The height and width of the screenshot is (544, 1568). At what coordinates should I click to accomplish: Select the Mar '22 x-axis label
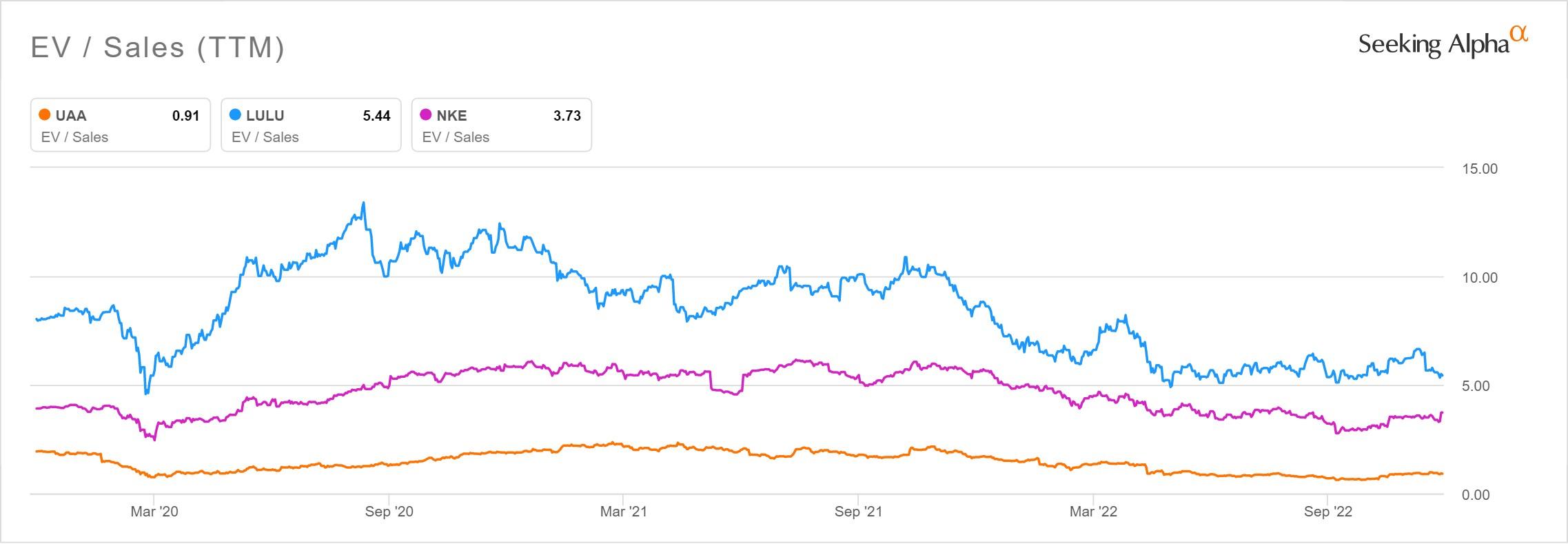(1093, 512)
